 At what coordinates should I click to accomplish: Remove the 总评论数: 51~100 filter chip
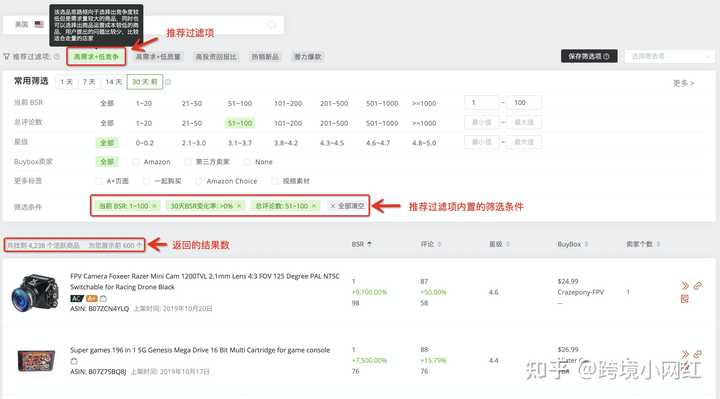(x=314, y=206)
